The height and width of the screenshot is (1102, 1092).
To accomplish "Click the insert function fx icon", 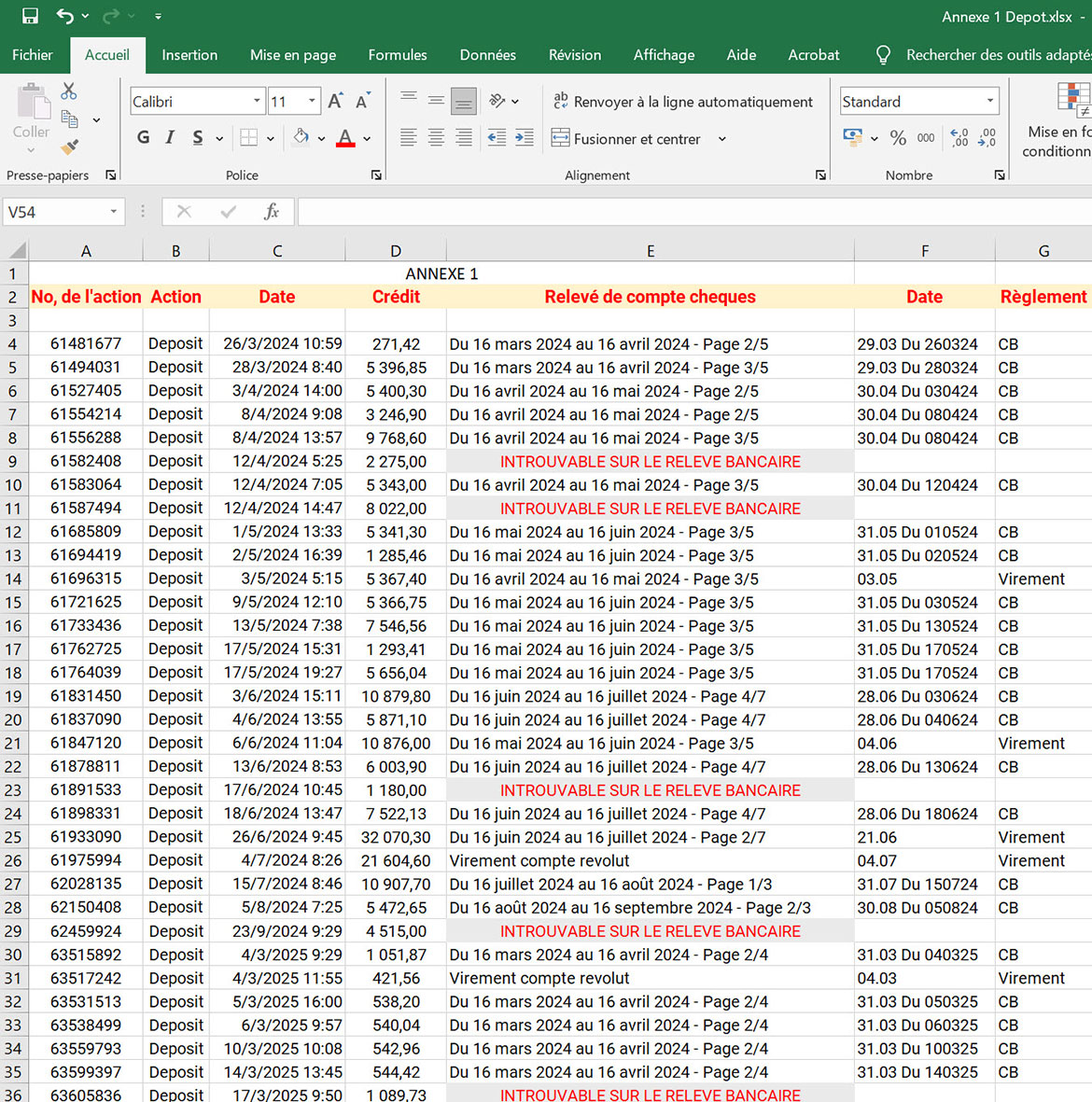I will [272, 212].
